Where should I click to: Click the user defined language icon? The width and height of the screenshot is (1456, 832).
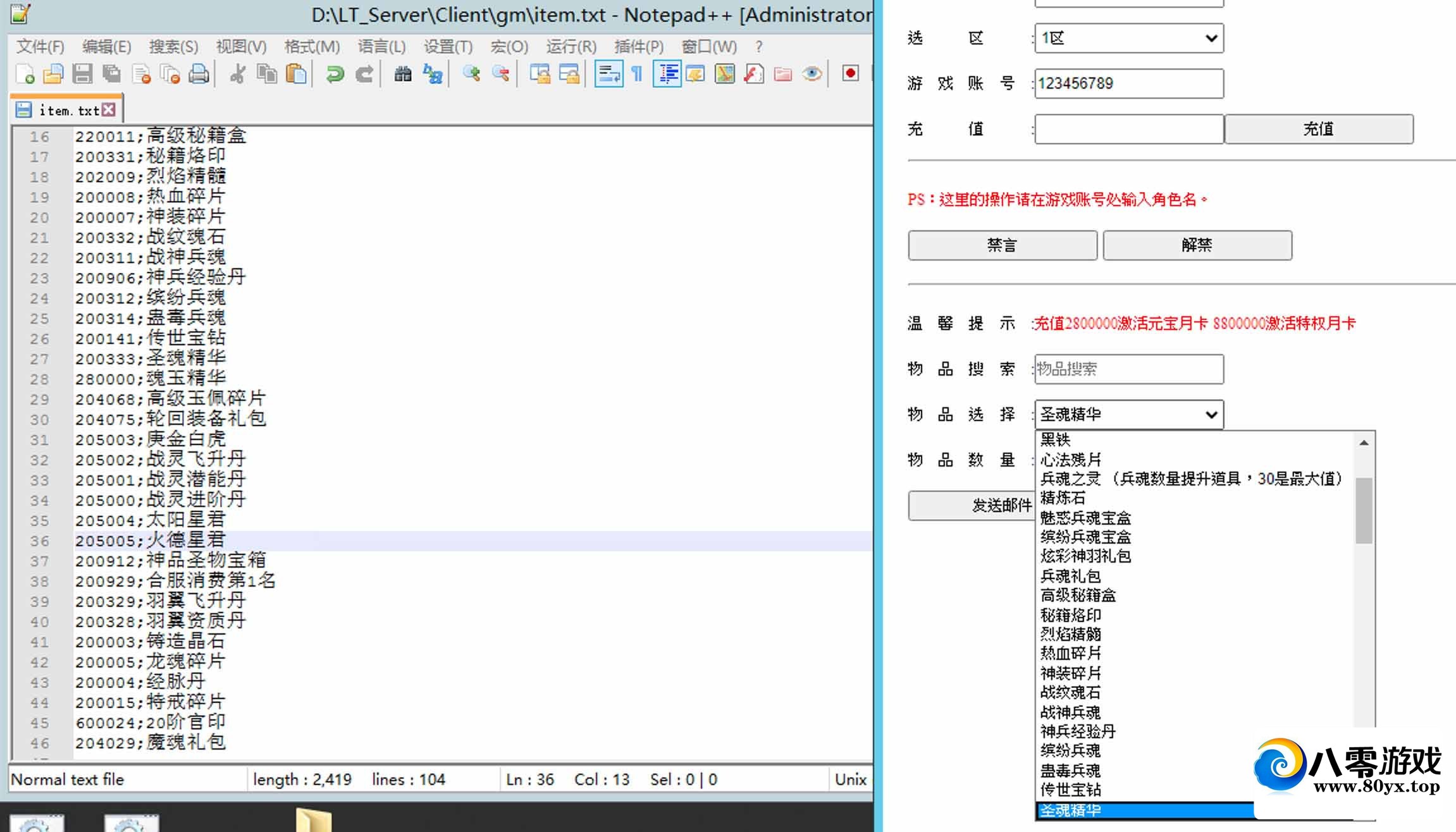695,74
